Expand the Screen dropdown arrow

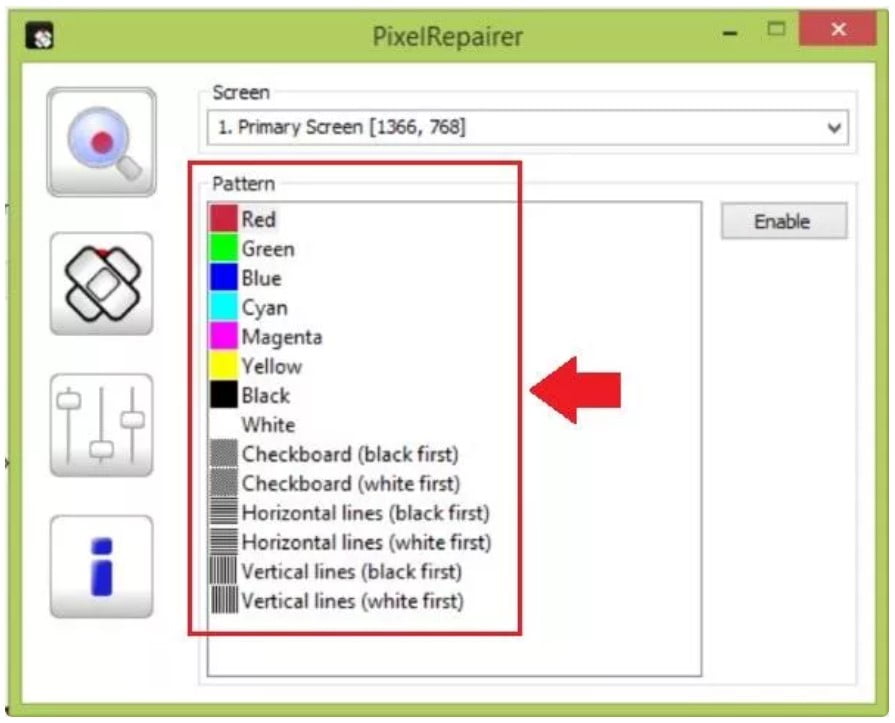834,128
